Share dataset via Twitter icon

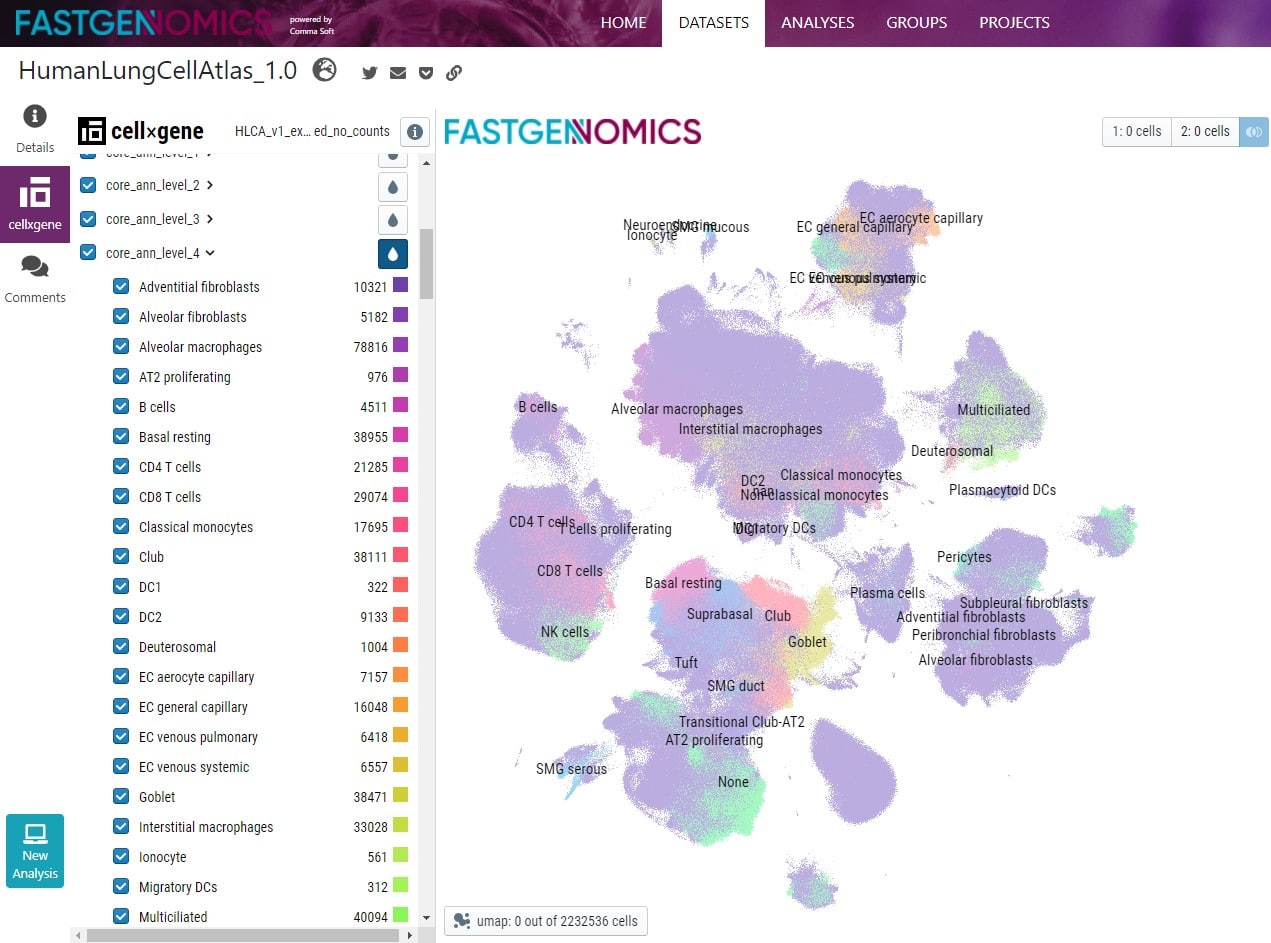pyautogui.click(x=370, y=73)
